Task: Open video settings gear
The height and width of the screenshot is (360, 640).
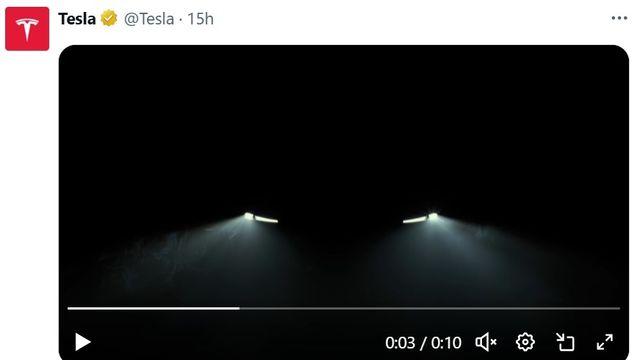Action: pyautogui.click(x=525, y=342)
